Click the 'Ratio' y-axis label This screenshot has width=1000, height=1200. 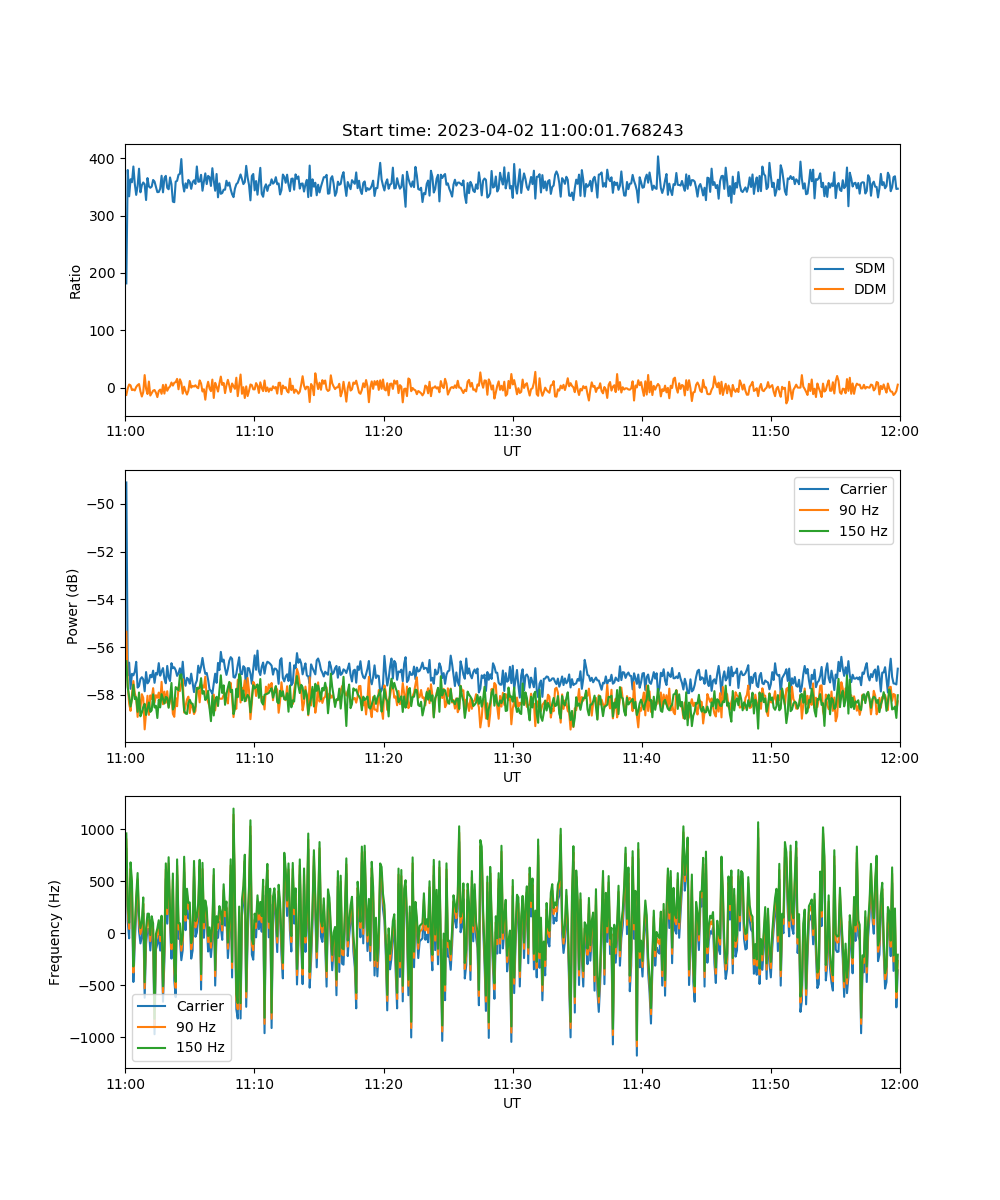(76, 280)
